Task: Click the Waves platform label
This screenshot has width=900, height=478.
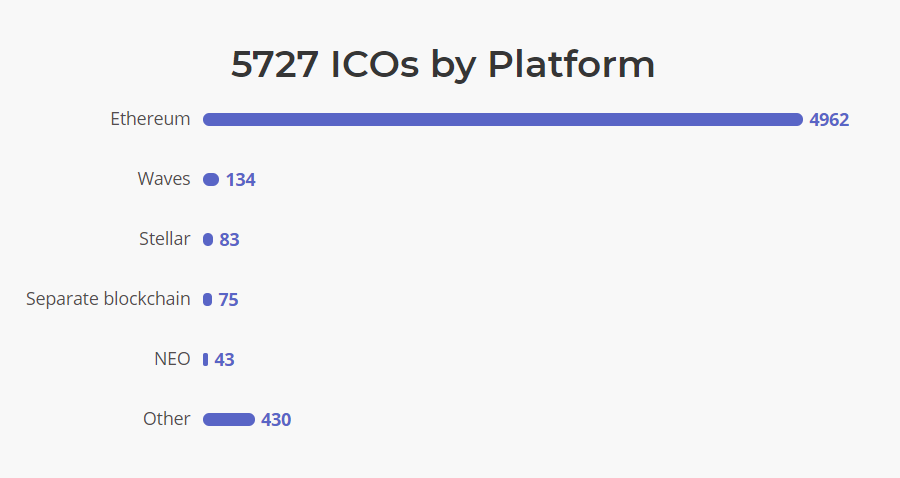Action: click(x=164, y=179)
